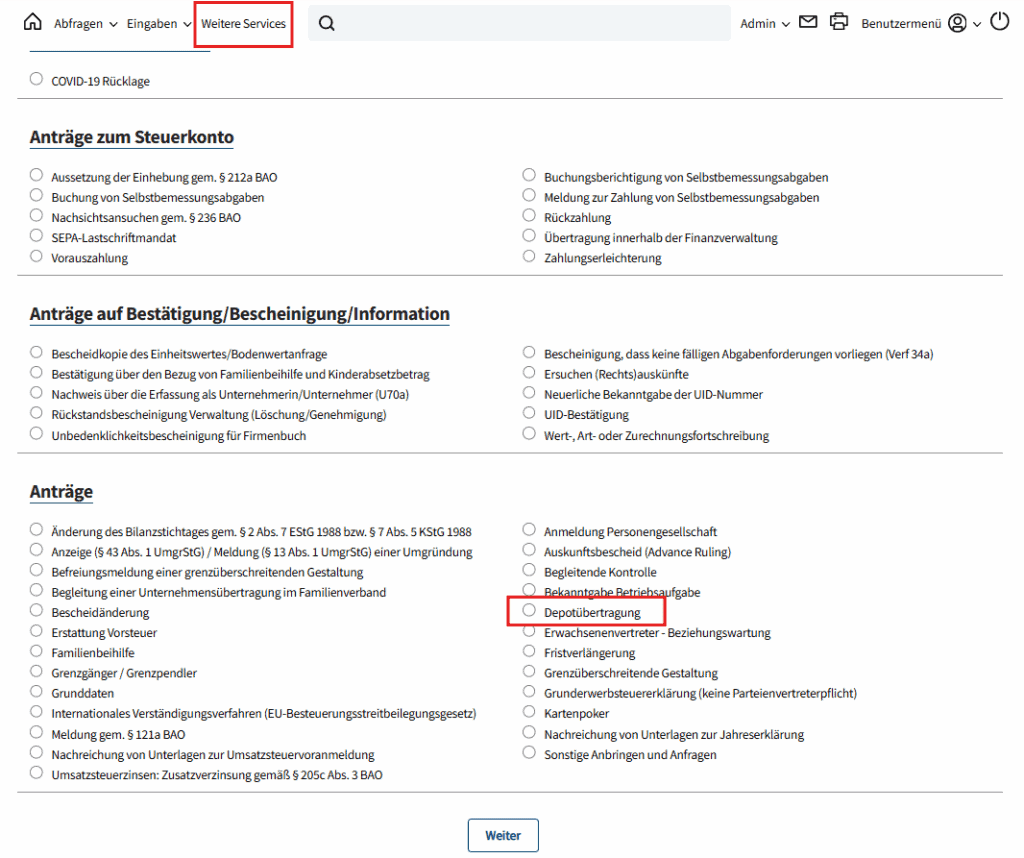The height and width of the screenshot is (858, 1024).
Task: Click the power logout icon
Action: (x=999, y=22)
